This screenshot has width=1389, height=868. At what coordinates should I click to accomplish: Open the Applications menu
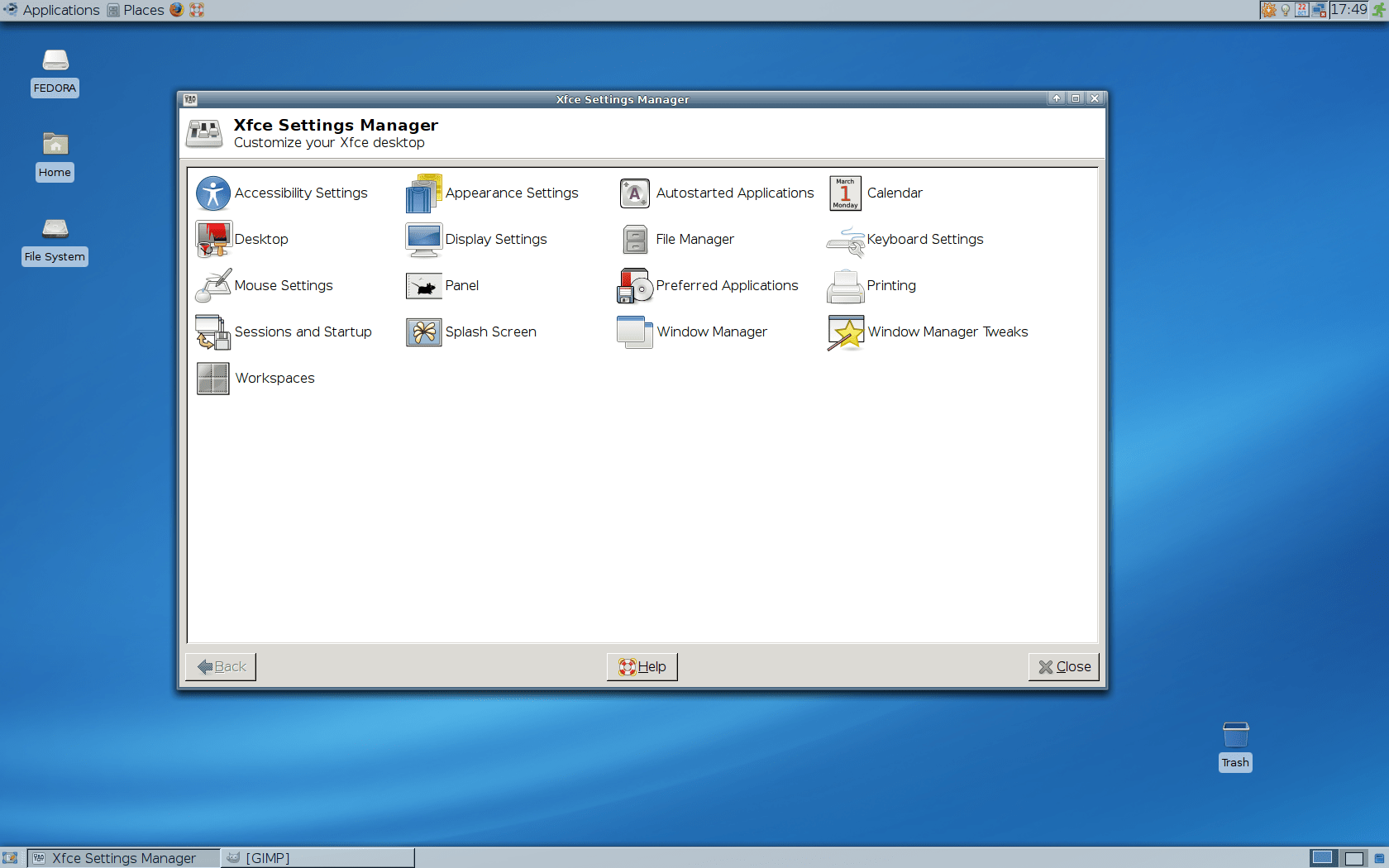pyautogui.click(x=52, y=10)
